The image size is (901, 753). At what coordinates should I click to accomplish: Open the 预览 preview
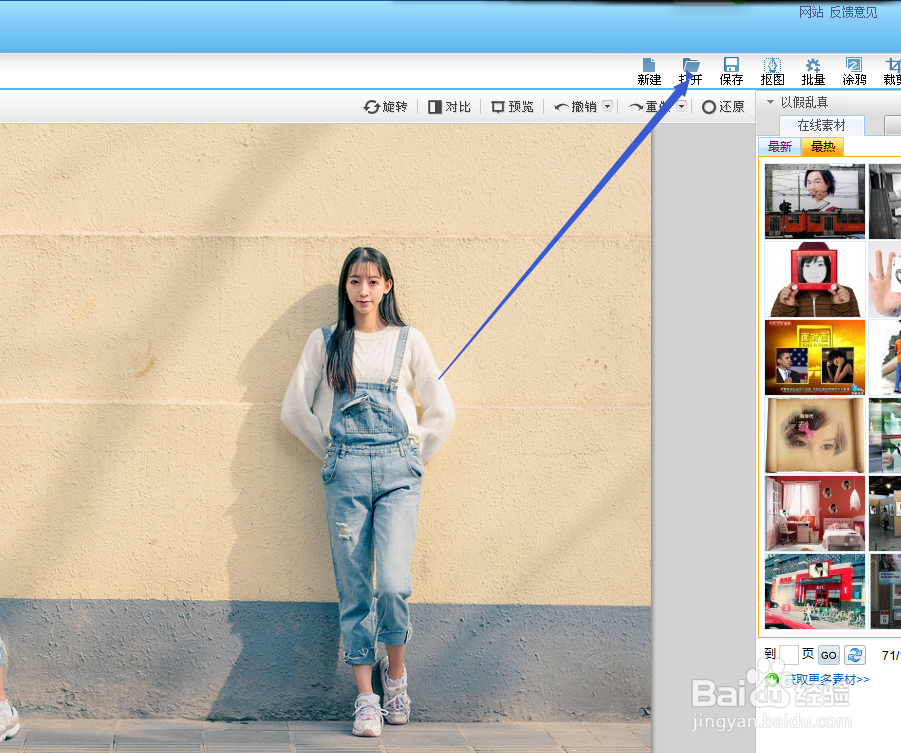click(513, 107)
